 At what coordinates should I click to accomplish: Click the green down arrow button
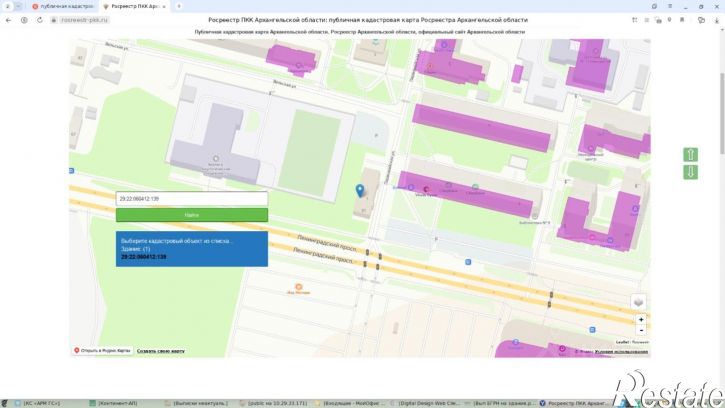pyautogui.click(x=690, y=172)
